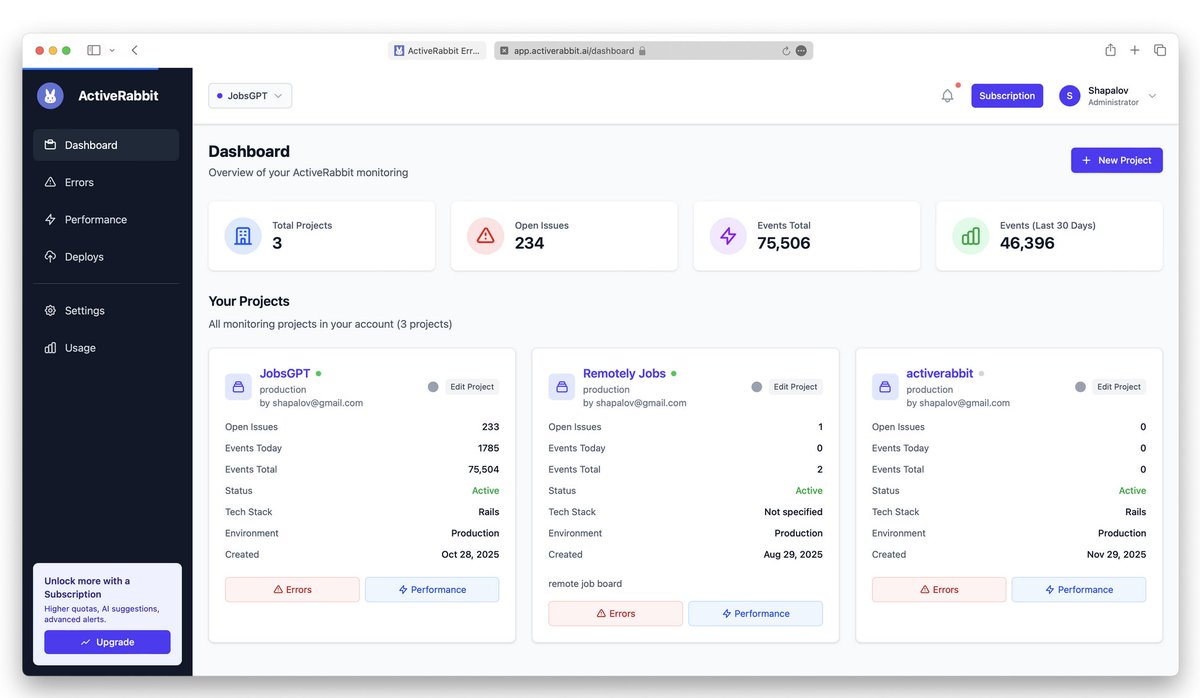Open Performance in the sidebar
The image size is (1200, 698).
tap(106, 219)
